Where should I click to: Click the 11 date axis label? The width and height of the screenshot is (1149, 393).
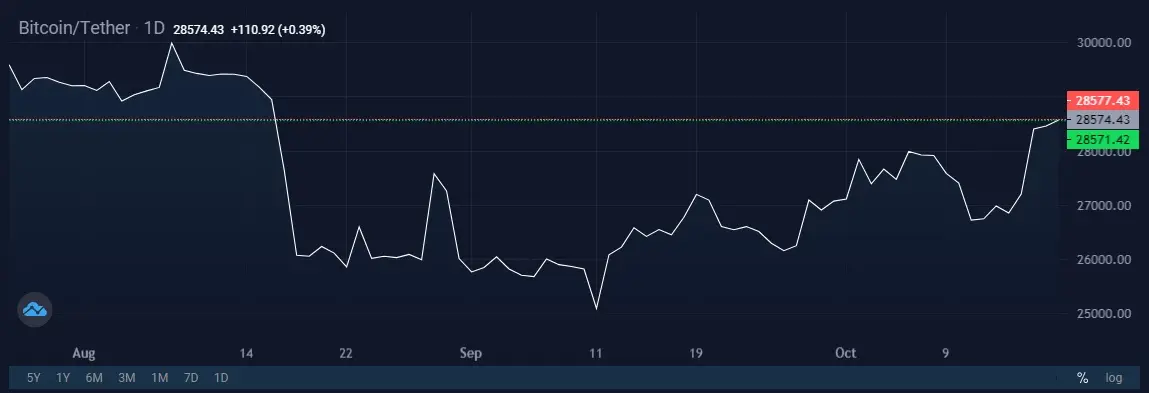[596, 353]
